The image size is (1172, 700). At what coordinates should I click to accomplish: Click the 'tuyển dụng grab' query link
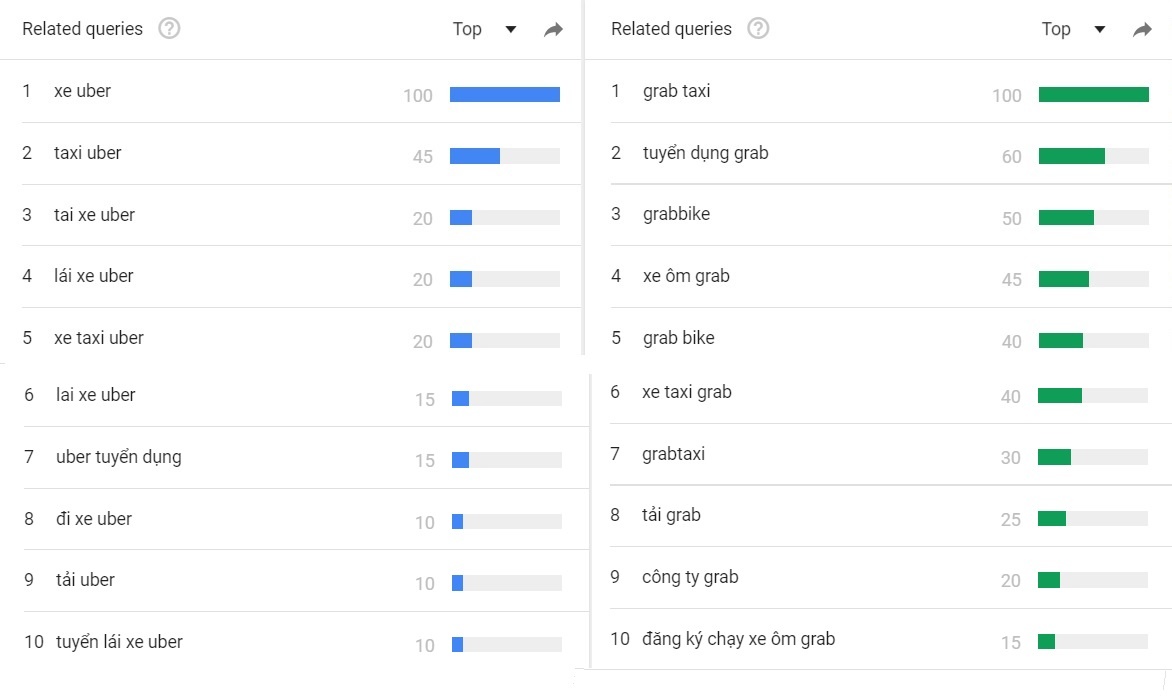[705, 153]
